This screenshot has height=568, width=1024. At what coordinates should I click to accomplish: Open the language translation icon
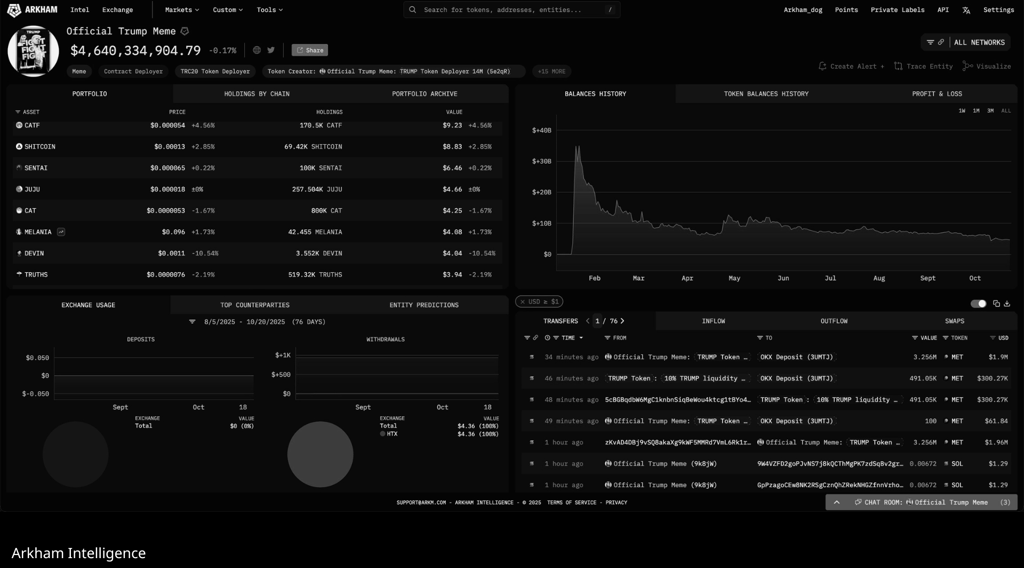tap(967, 10)
